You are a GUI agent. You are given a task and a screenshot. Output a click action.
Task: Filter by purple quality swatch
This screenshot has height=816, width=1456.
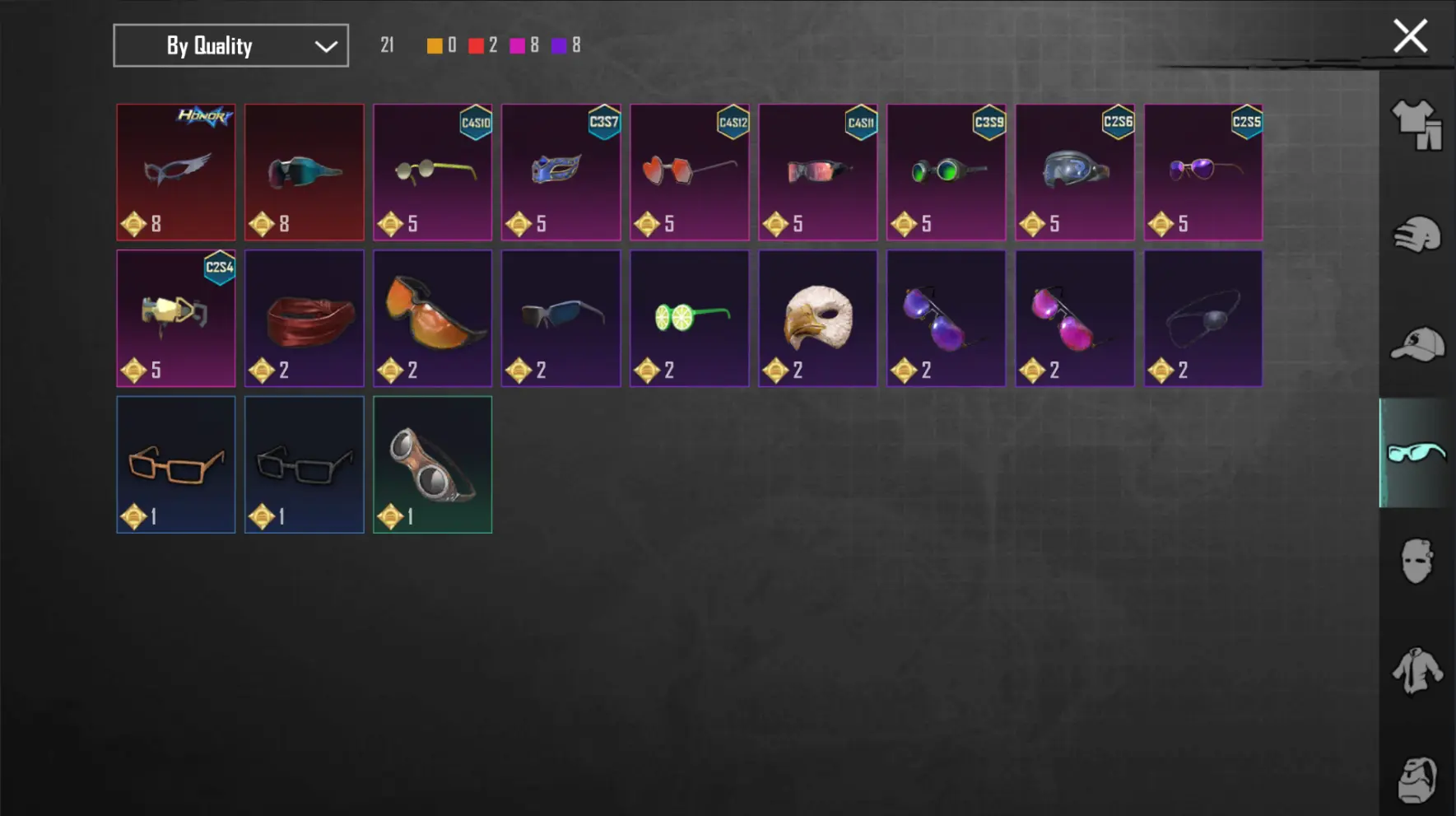click(x=559, y=46)
